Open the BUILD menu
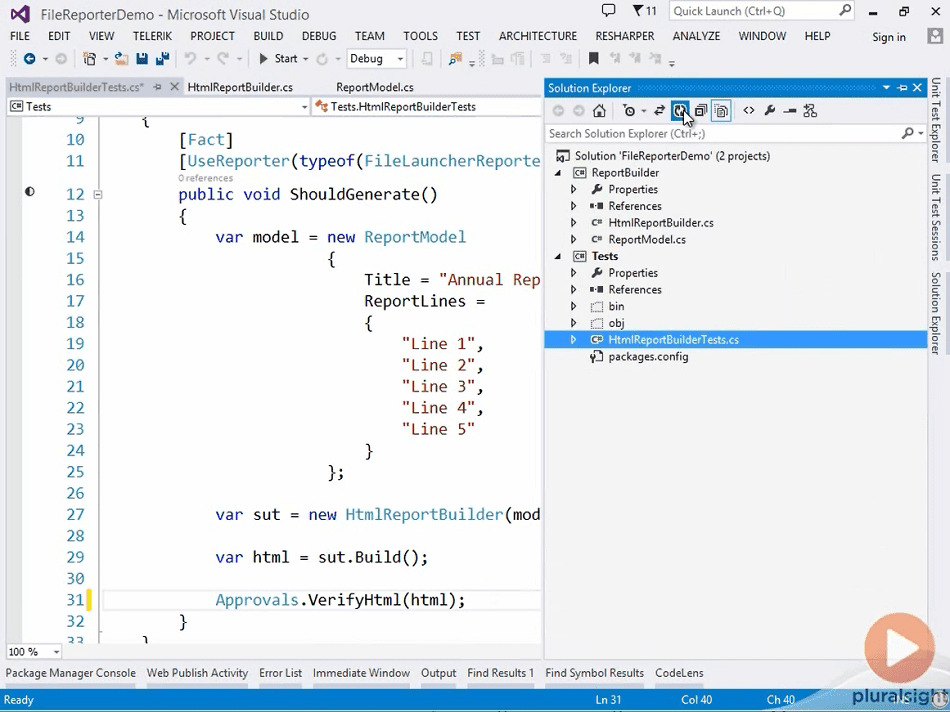The image size is (950, 712). tap(268, 36)
